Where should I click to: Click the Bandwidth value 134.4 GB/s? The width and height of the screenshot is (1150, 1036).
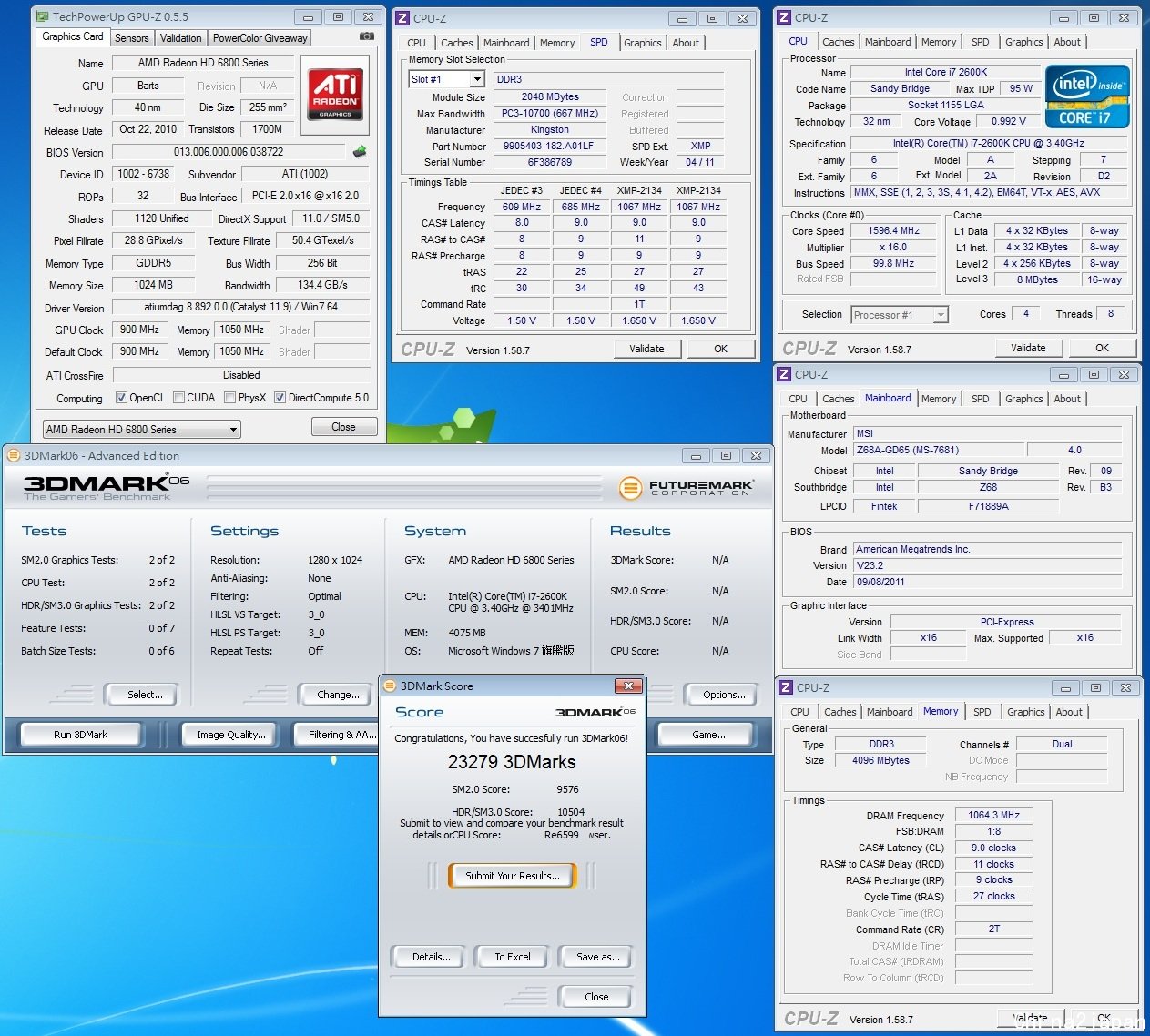(x=322, y=285)
